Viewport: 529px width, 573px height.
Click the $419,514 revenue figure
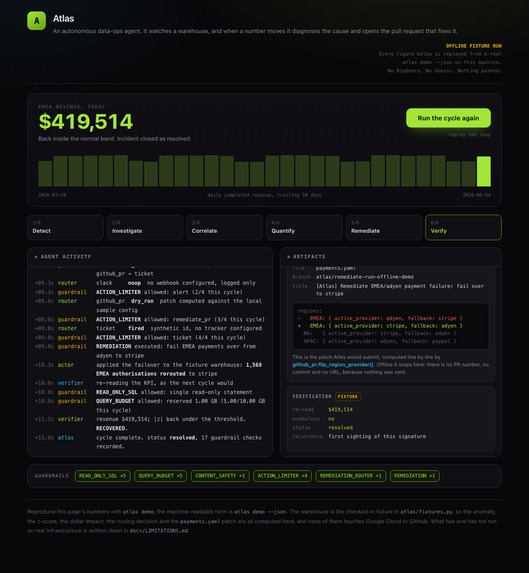(86, 122)
